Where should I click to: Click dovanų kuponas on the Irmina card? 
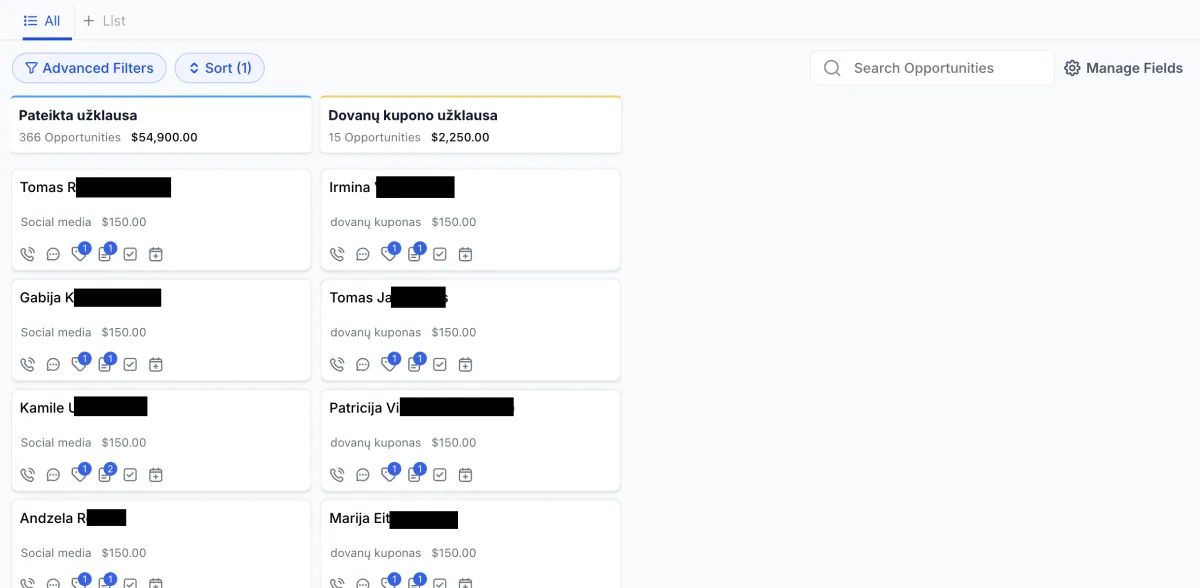click(376, 222)
